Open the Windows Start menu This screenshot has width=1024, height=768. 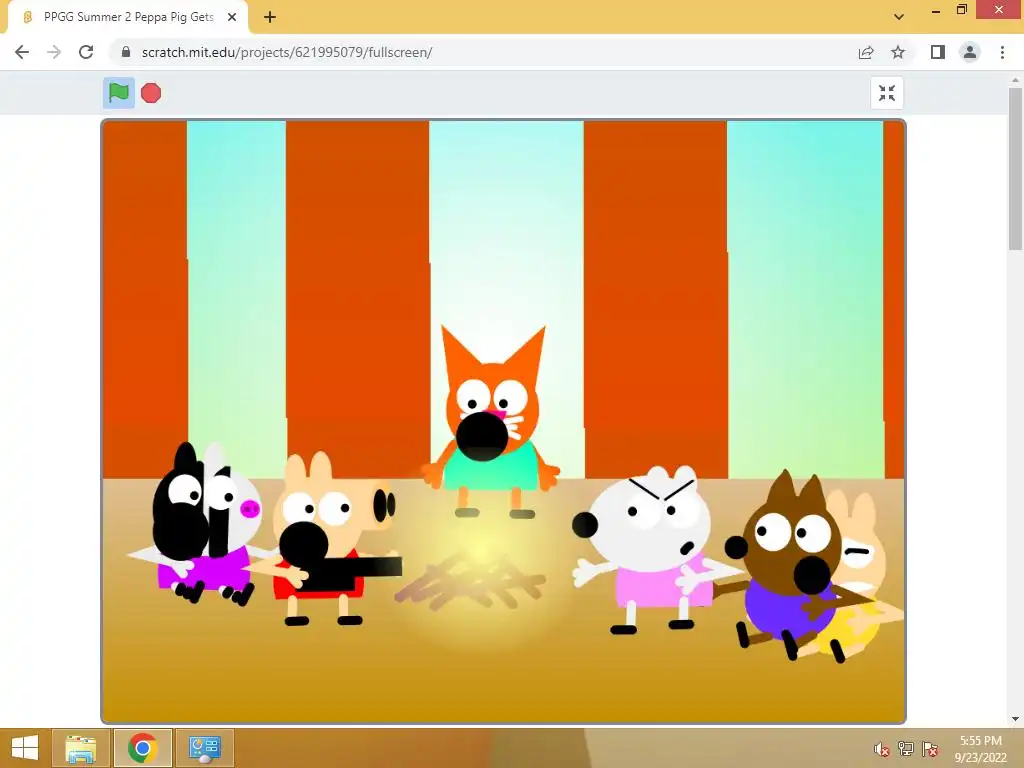pyautogui.click(x=24, y=748)
